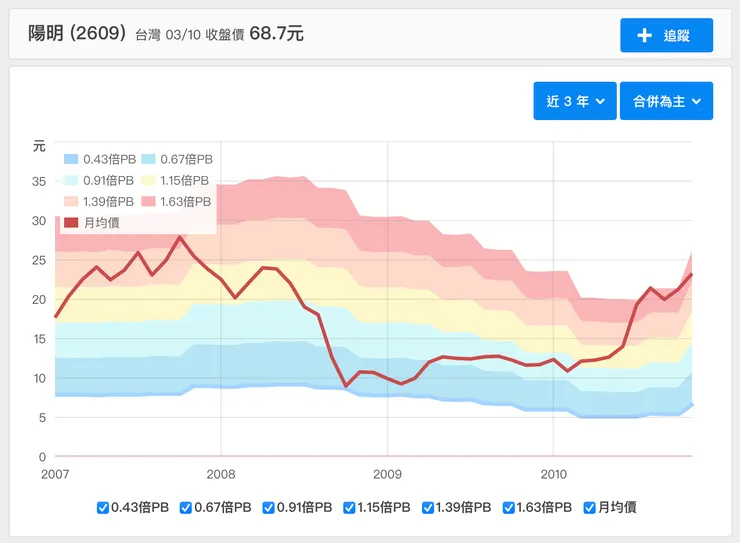The height and width of the screenshot is (543, 740).
Task: Click the 68.7元 closing price
Action: click(277, 33)
